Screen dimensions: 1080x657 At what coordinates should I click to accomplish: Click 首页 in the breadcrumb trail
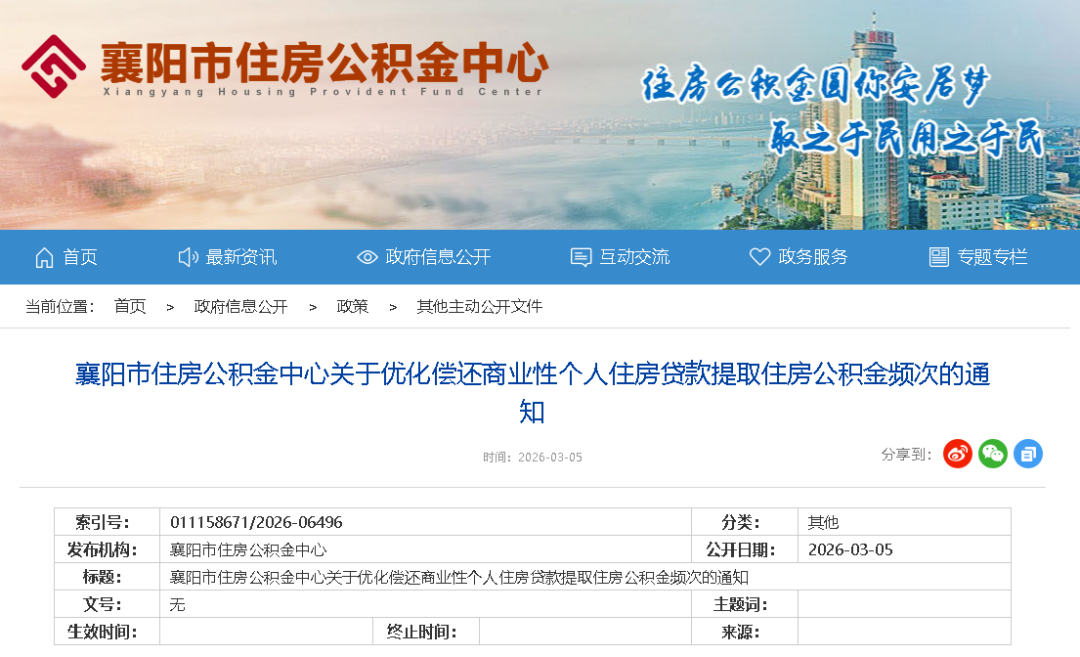click(130, 307)
